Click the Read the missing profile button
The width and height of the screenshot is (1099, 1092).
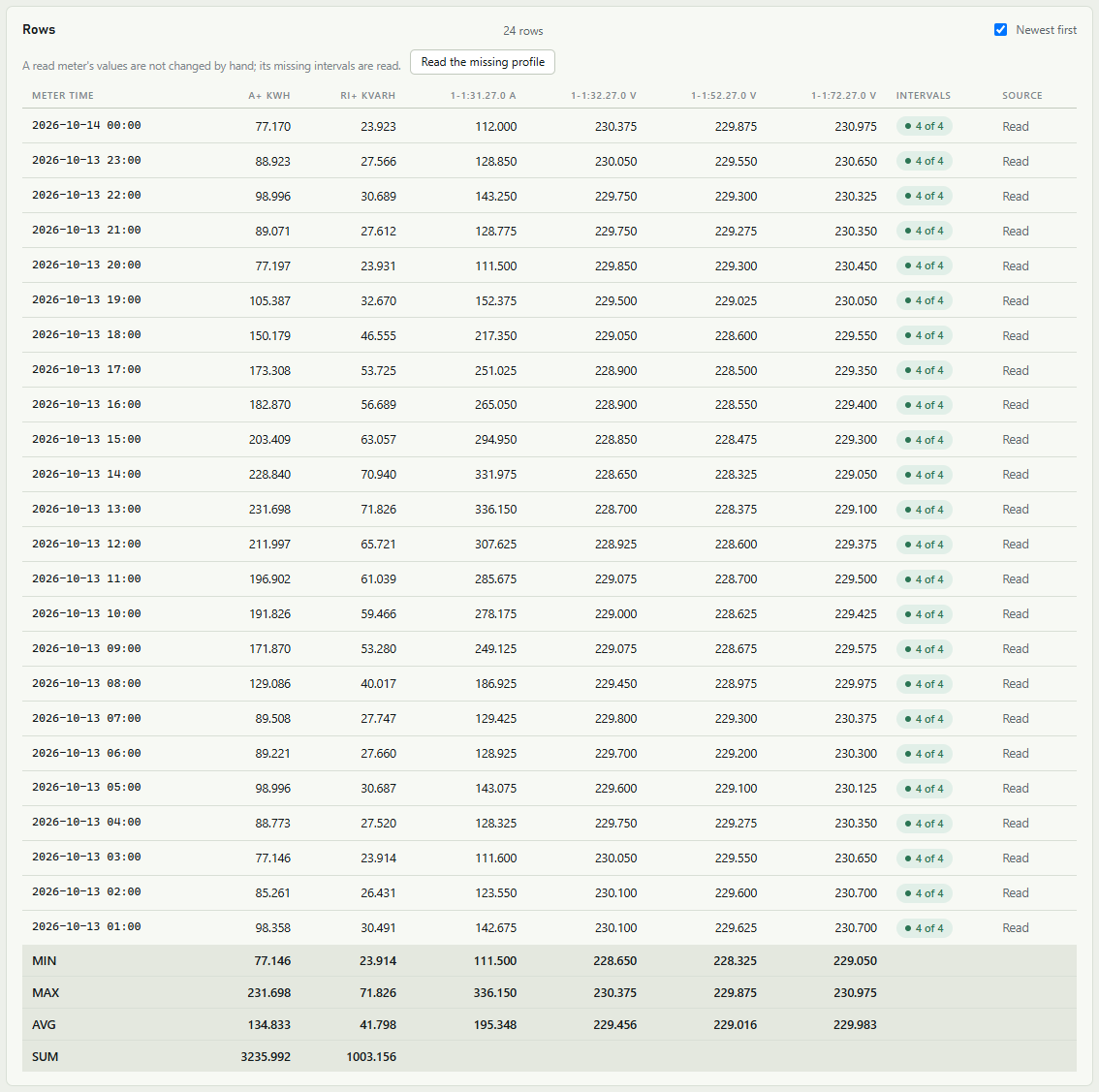coord(483,62)
